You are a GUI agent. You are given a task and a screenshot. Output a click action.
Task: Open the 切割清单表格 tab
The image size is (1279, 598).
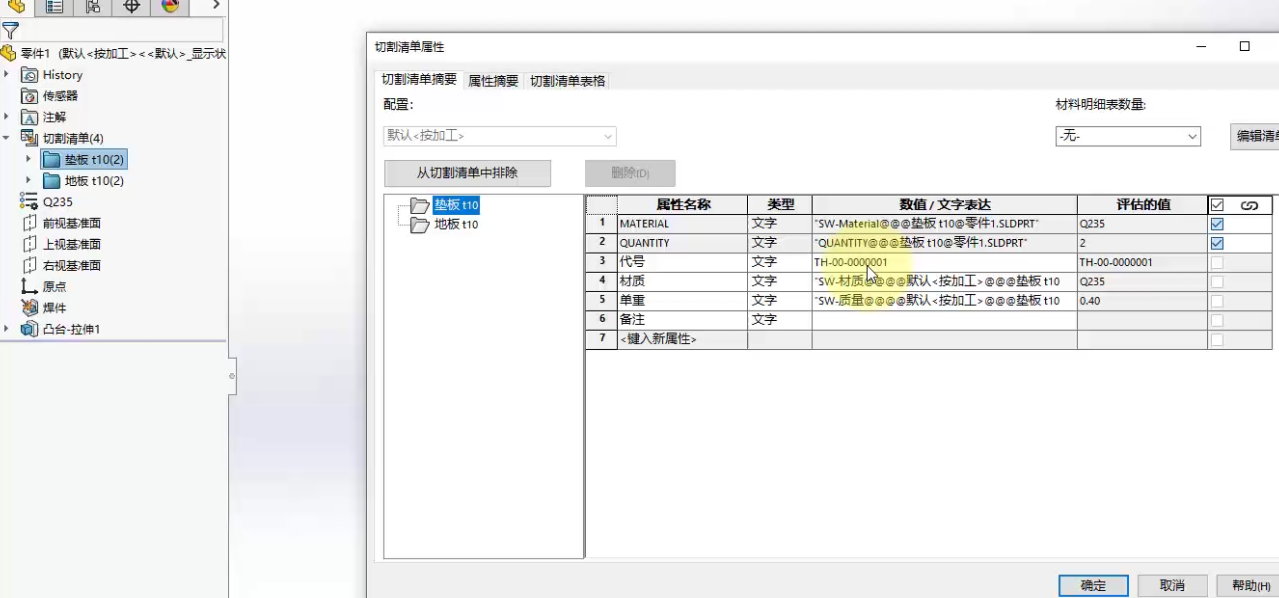click(567, 80)
